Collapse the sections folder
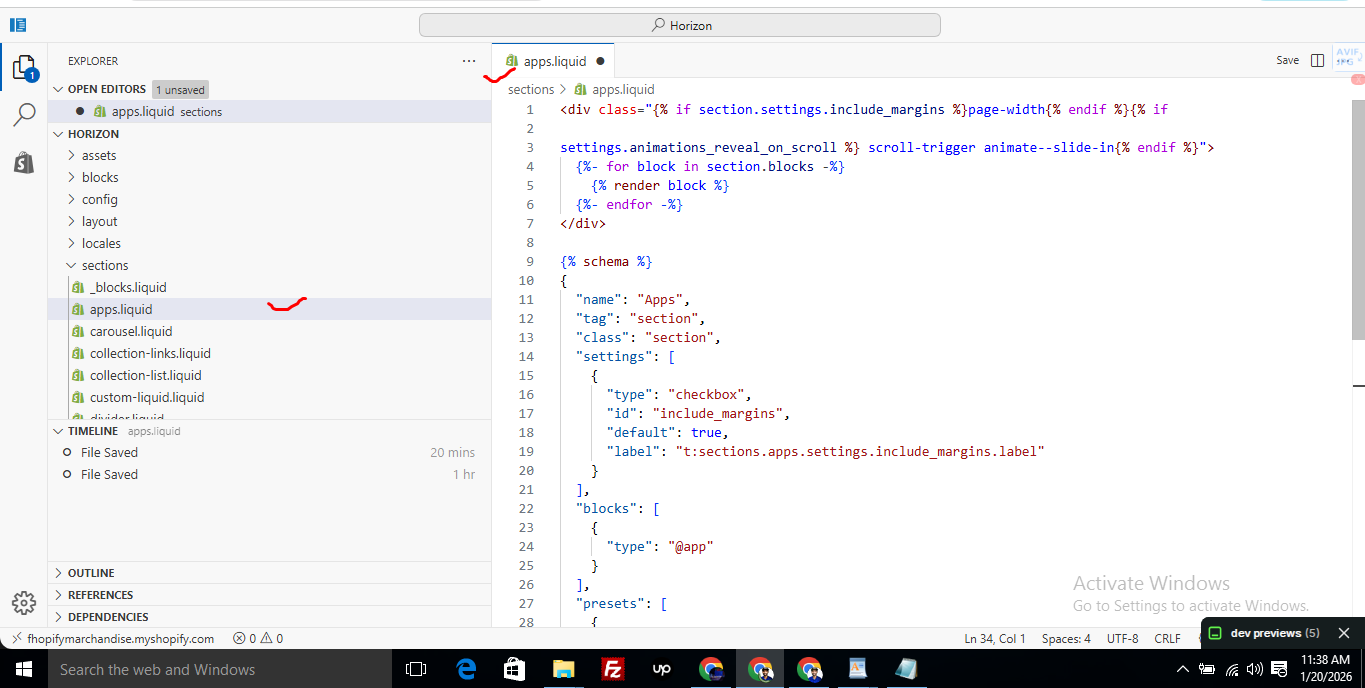This screenshot has width=1365, height=688. click(104, 265)
